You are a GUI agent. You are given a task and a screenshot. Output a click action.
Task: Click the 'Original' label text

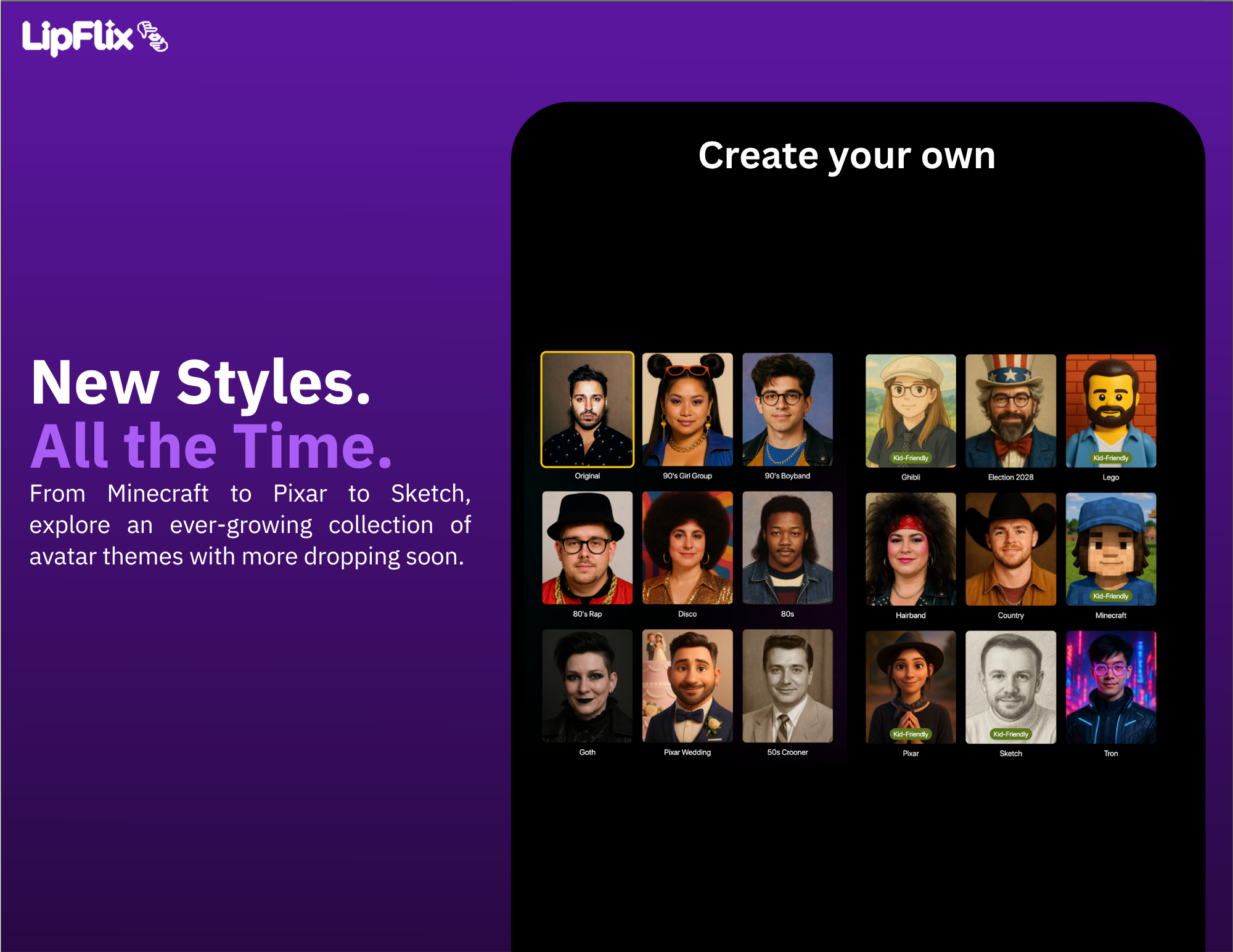click(x=587, y=476)
